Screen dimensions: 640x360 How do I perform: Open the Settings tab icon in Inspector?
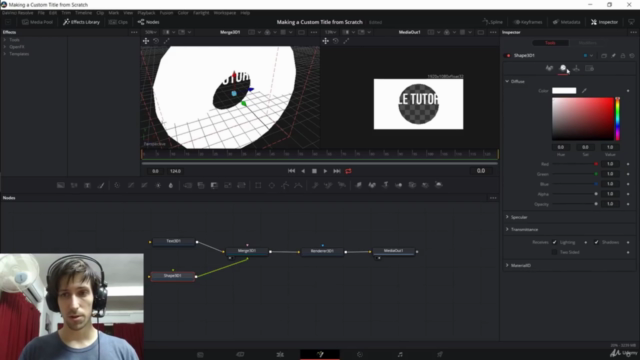tap(589, 68)
